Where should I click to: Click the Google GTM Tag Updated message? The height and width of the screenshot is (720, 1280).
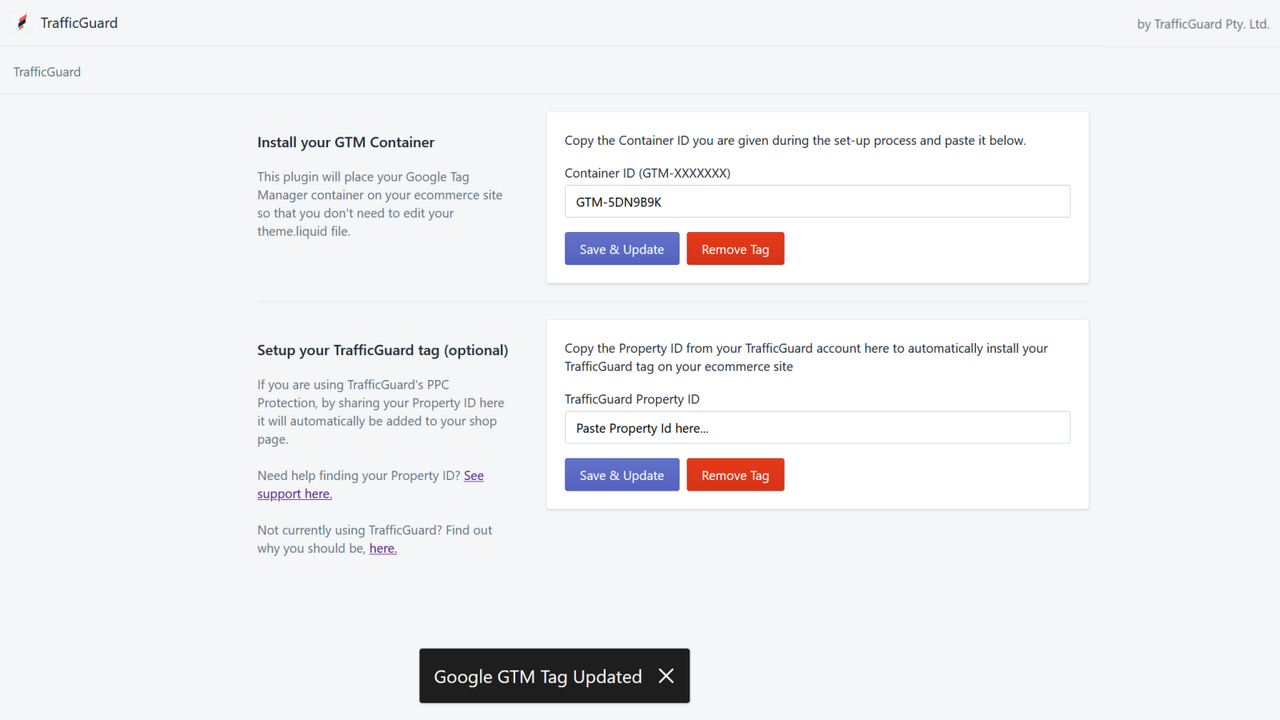(x=538, y=677)
